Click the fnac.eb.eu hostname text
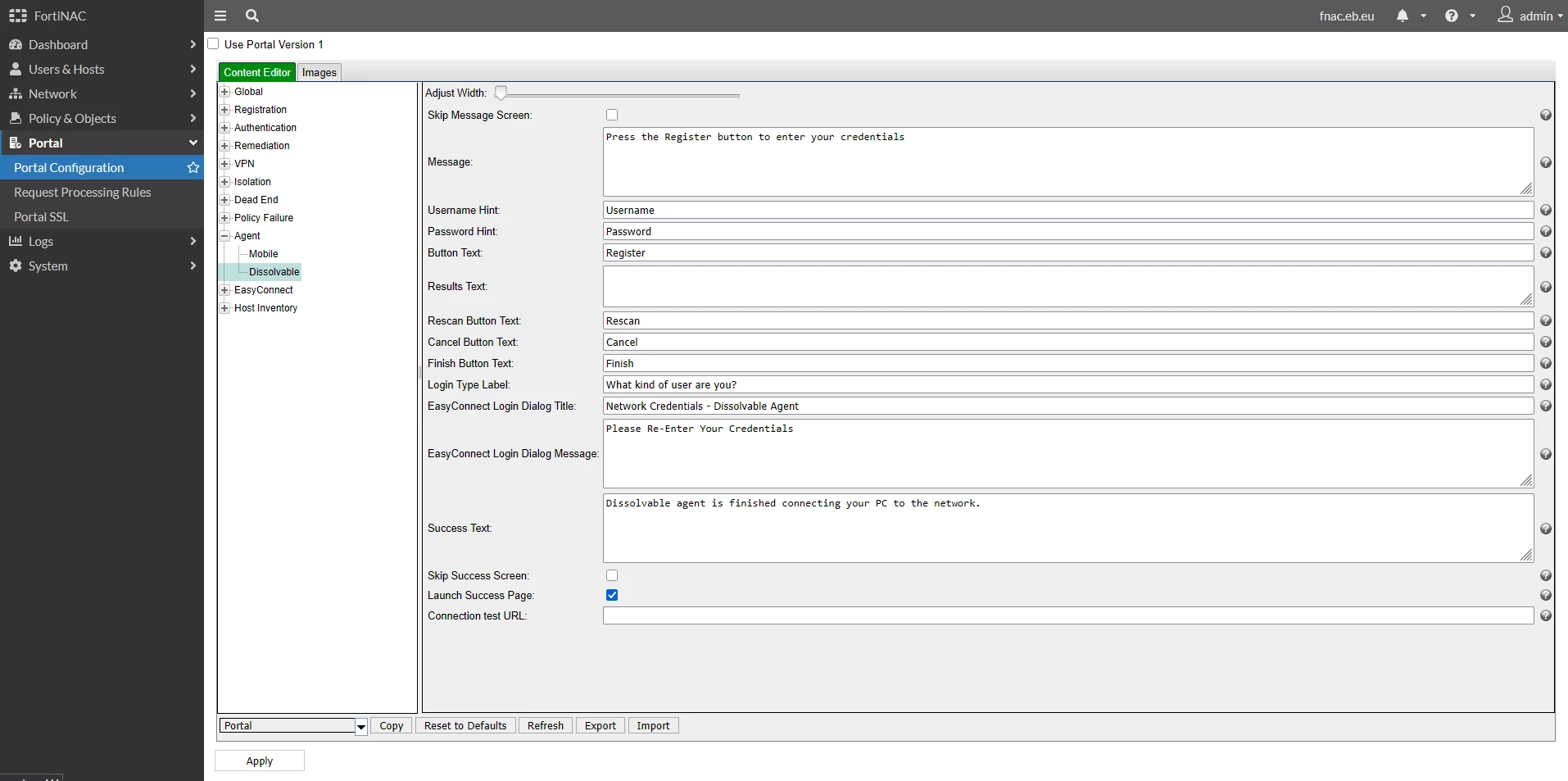1568x781 pixels. [1347, 16]
